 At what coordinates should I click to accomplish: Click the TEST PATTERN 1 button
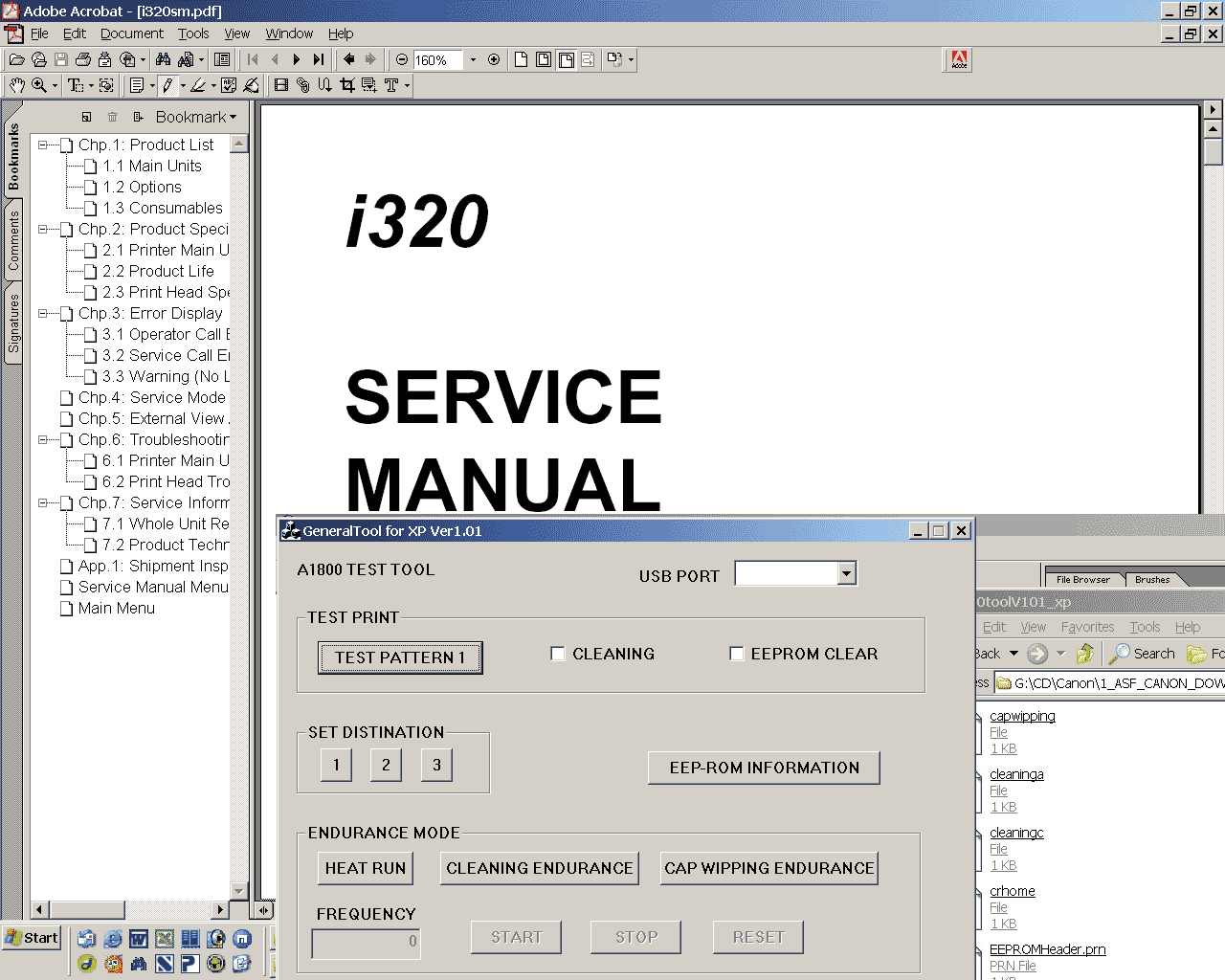click(400, 657)
